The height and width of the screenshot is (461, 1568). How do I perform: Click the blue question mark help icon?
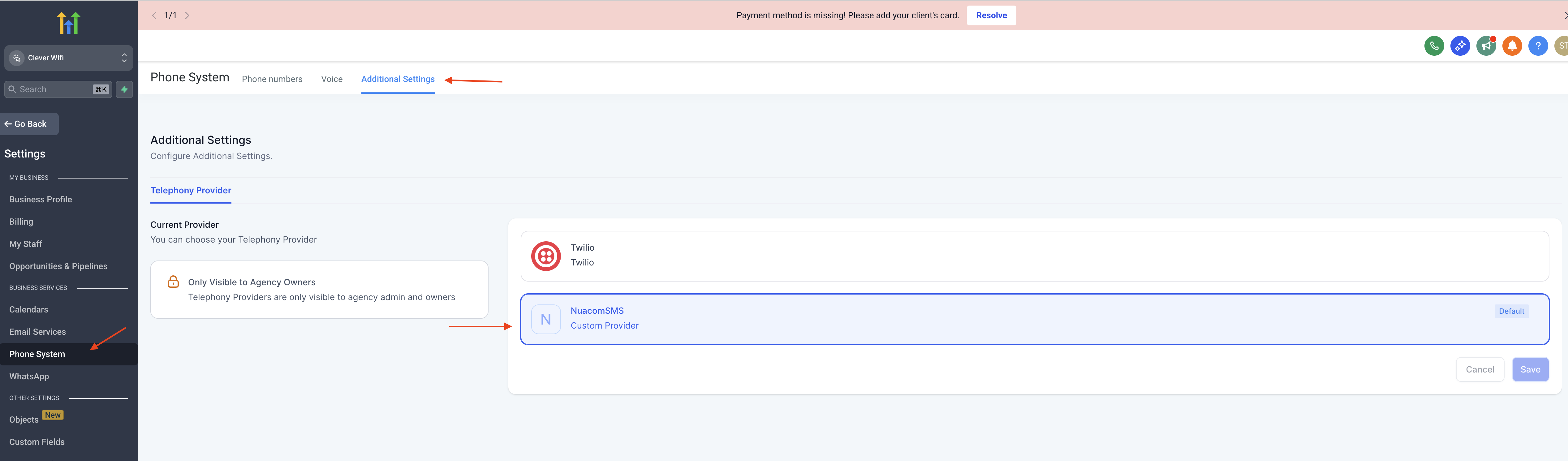coord(1538,46)
